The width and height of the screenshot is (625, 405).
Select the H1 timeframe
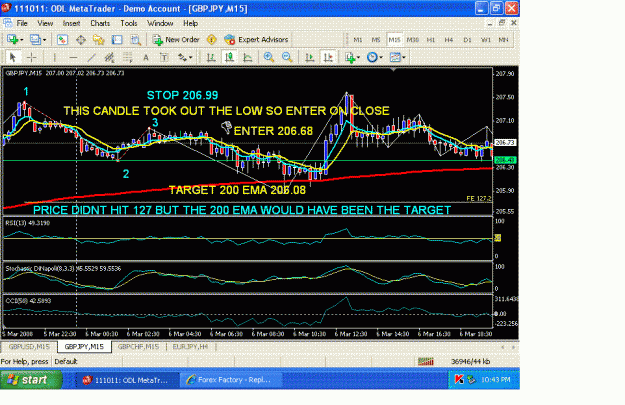431,40
